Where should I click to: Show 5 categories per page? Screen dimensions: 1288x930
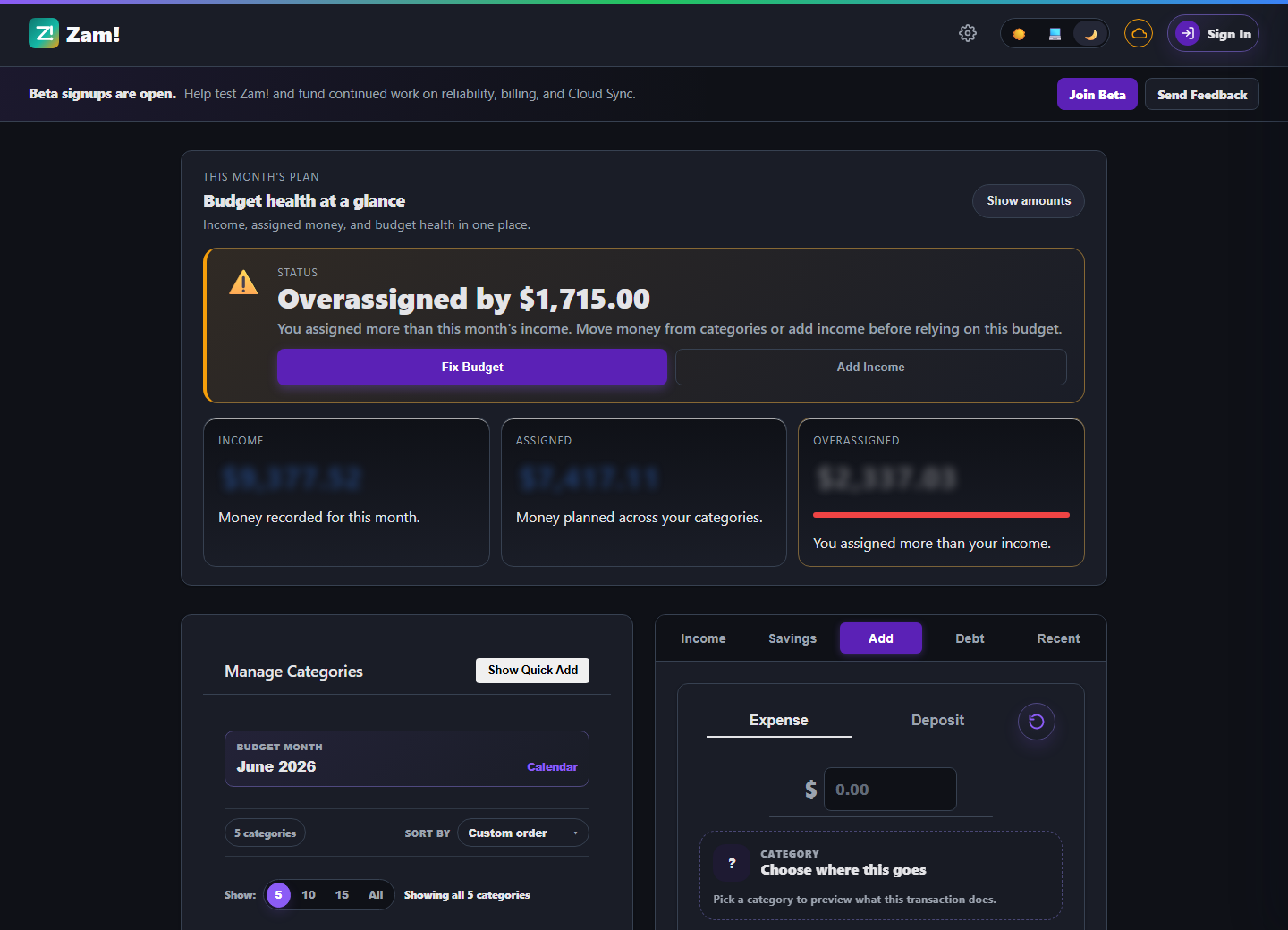tap(279, 895)
